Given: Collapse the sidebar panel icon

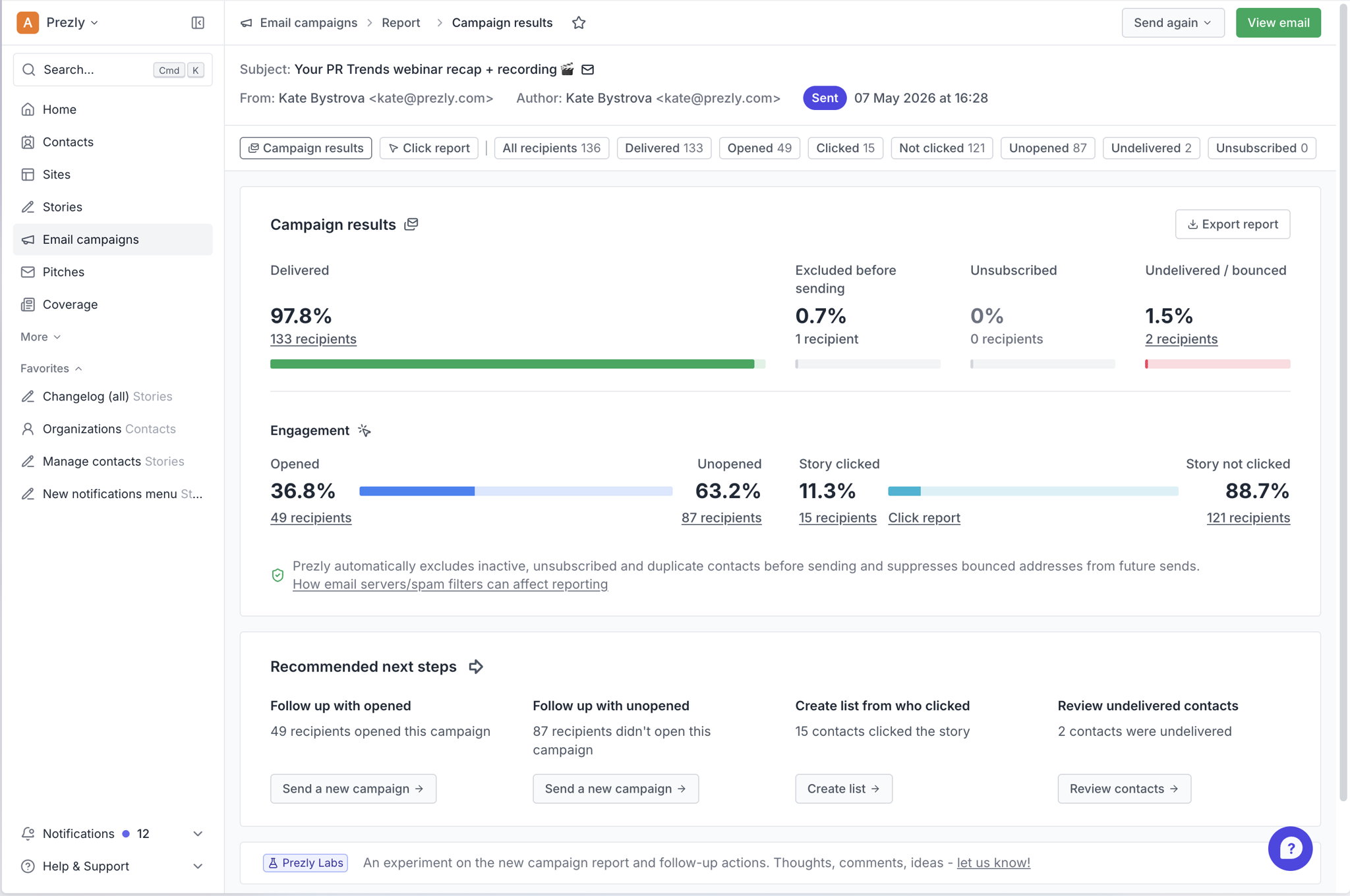Looking at the screenshot, I should click(197, 22).
